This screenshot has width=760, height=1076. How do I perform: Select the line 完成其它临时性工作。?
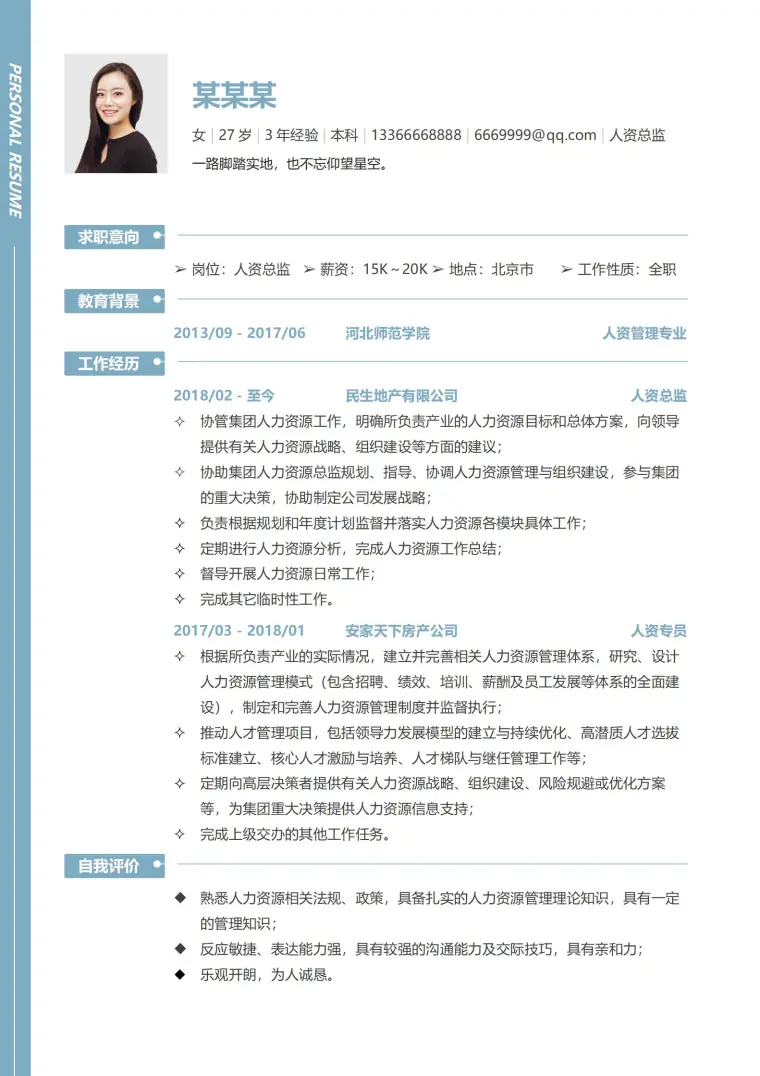click(x=267, y=599)
